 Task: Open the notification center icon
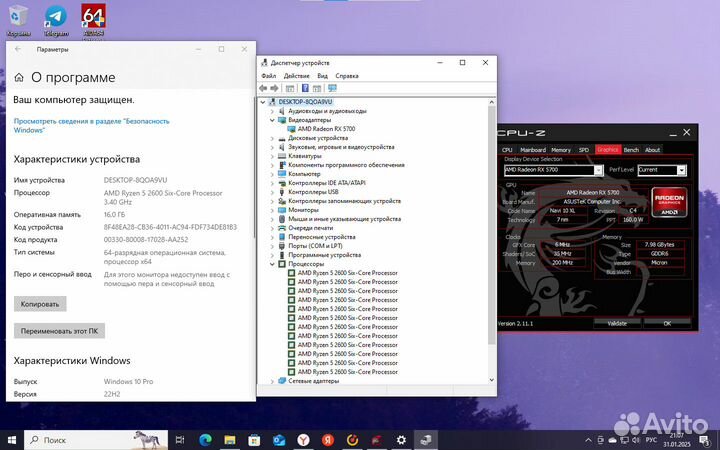[704, 441]
